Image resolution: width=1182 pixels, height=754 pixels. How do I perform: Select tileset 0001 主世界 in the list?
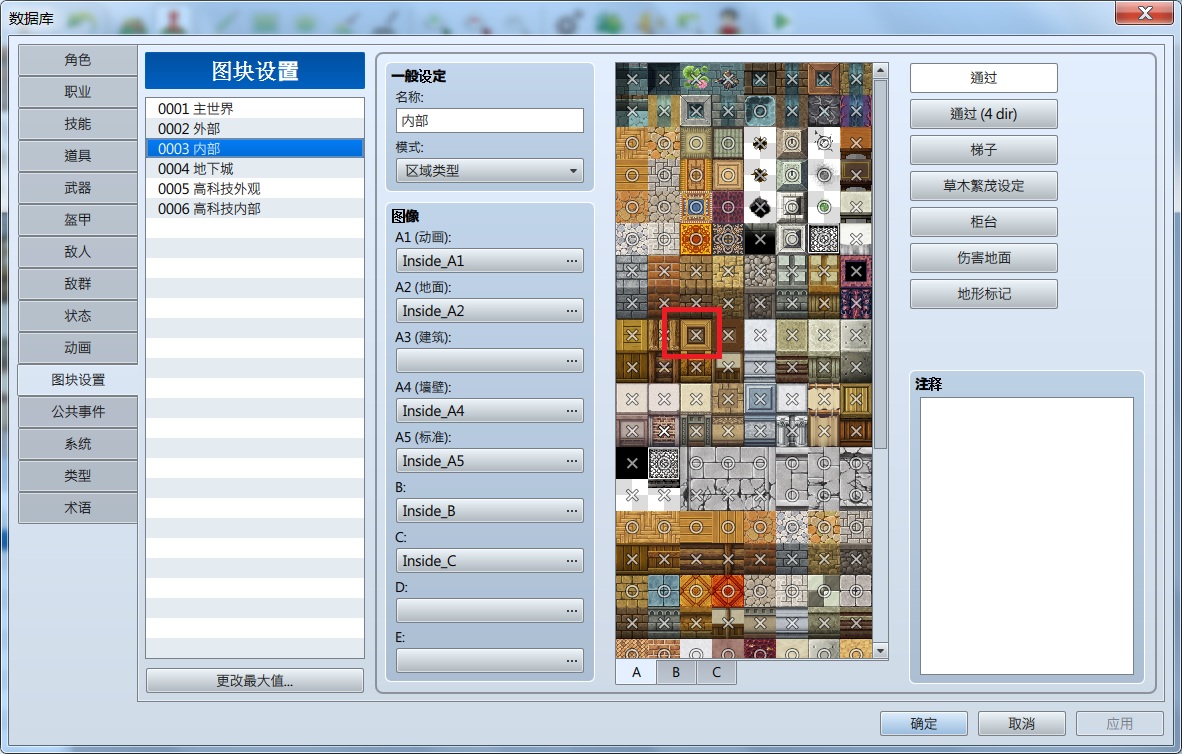click(x=255, y=109)
